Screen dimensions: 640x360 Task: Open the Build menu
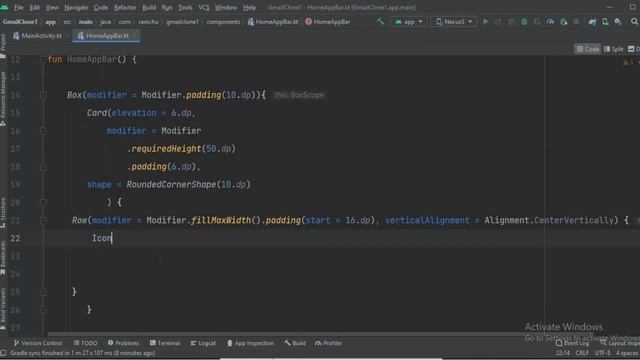click(x=149, y=7)
